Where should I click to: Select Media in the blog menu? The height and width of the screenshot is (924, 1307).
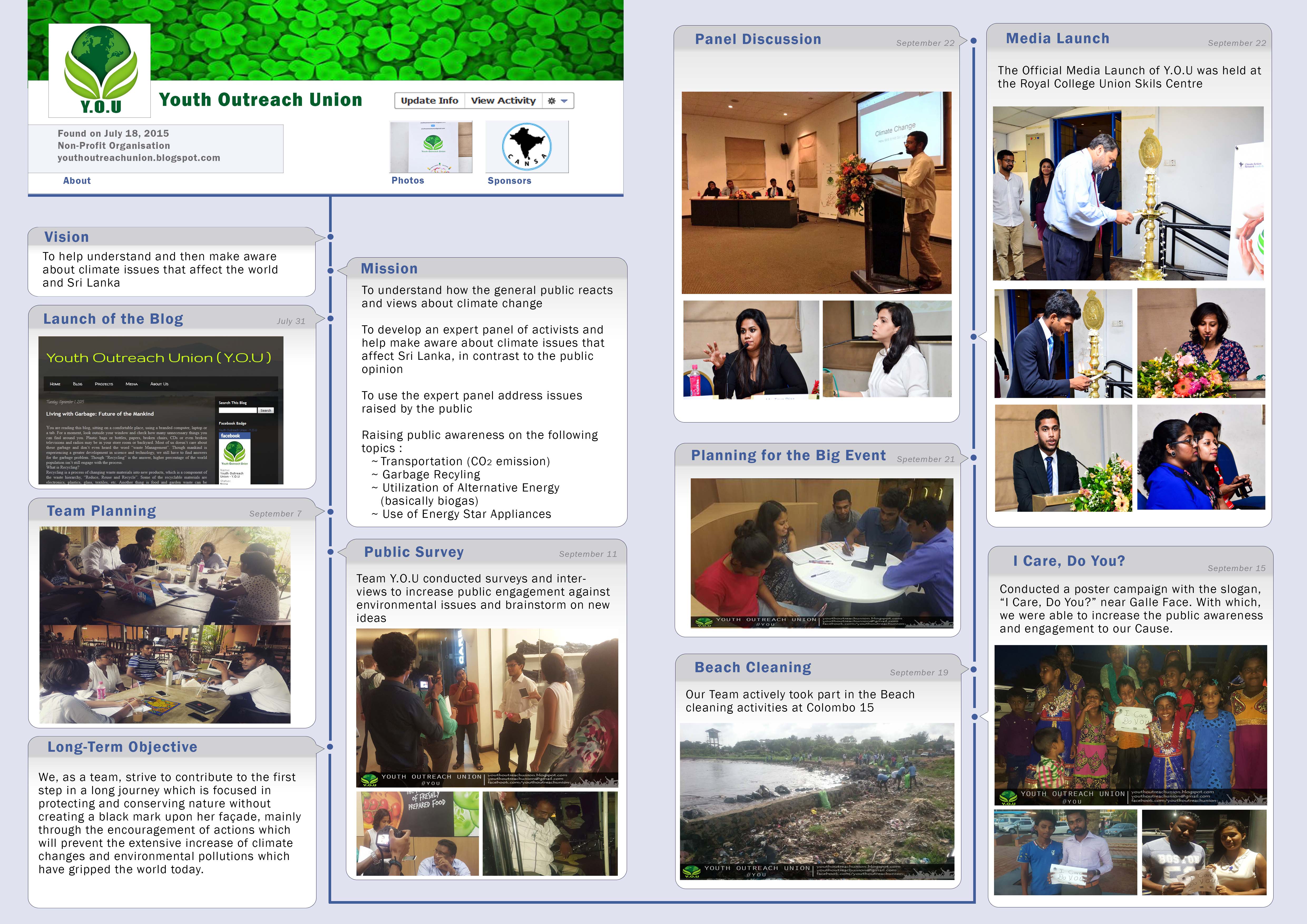tap(131, 384)
